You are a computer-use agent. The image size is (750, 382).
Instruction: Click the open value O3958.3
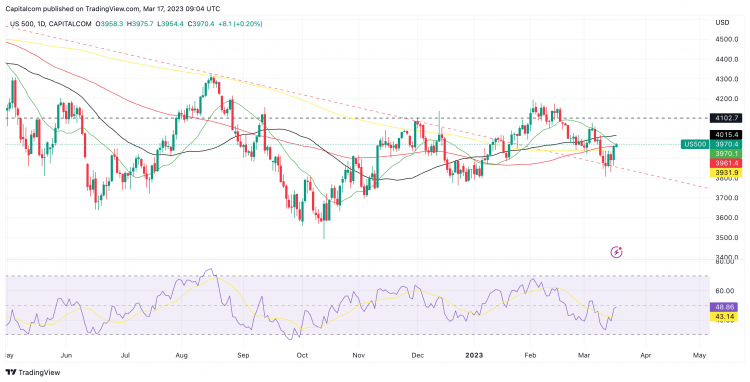(110, 23)
